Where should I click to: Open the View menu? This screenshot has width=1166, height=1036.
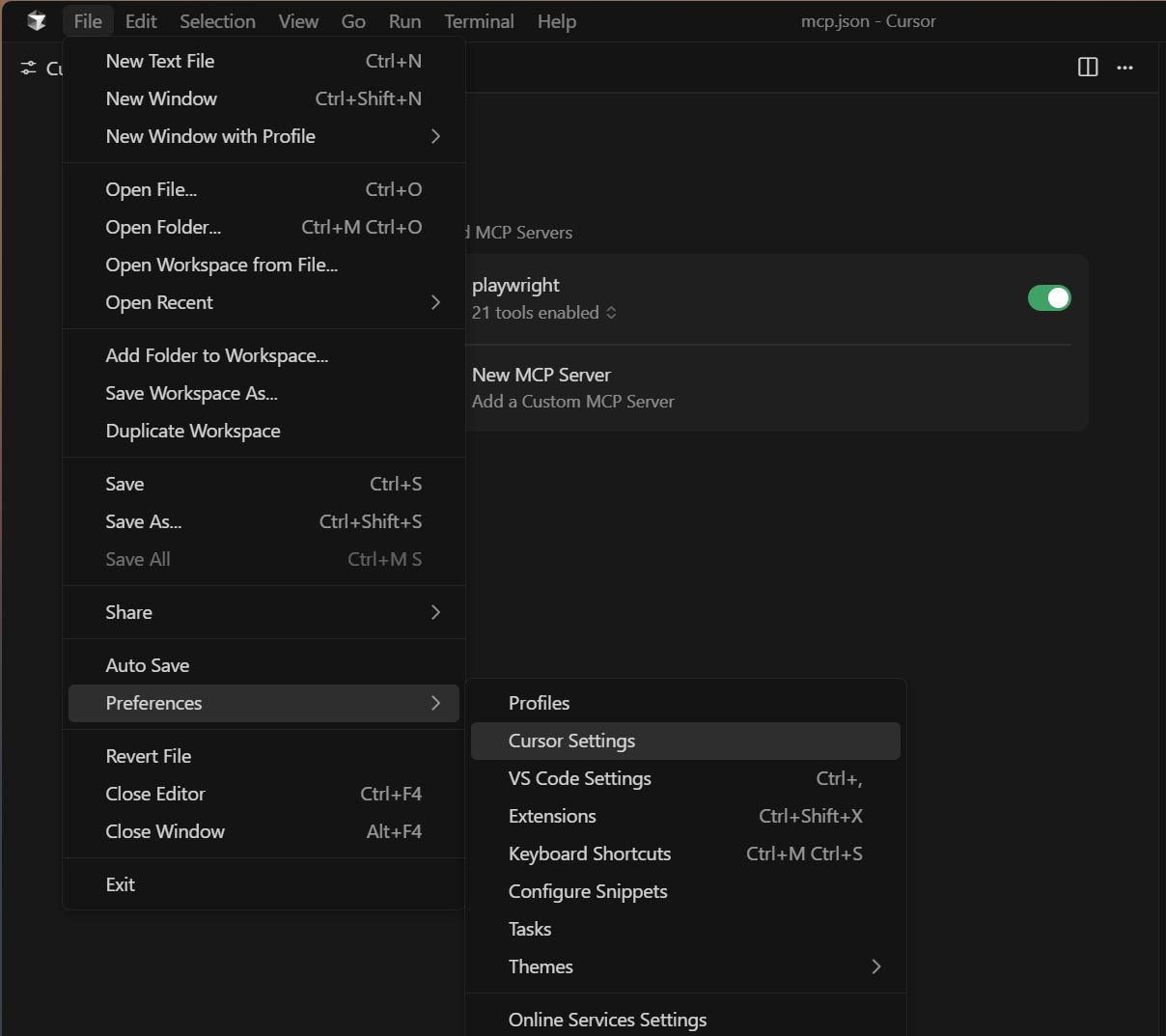point(298,21)
